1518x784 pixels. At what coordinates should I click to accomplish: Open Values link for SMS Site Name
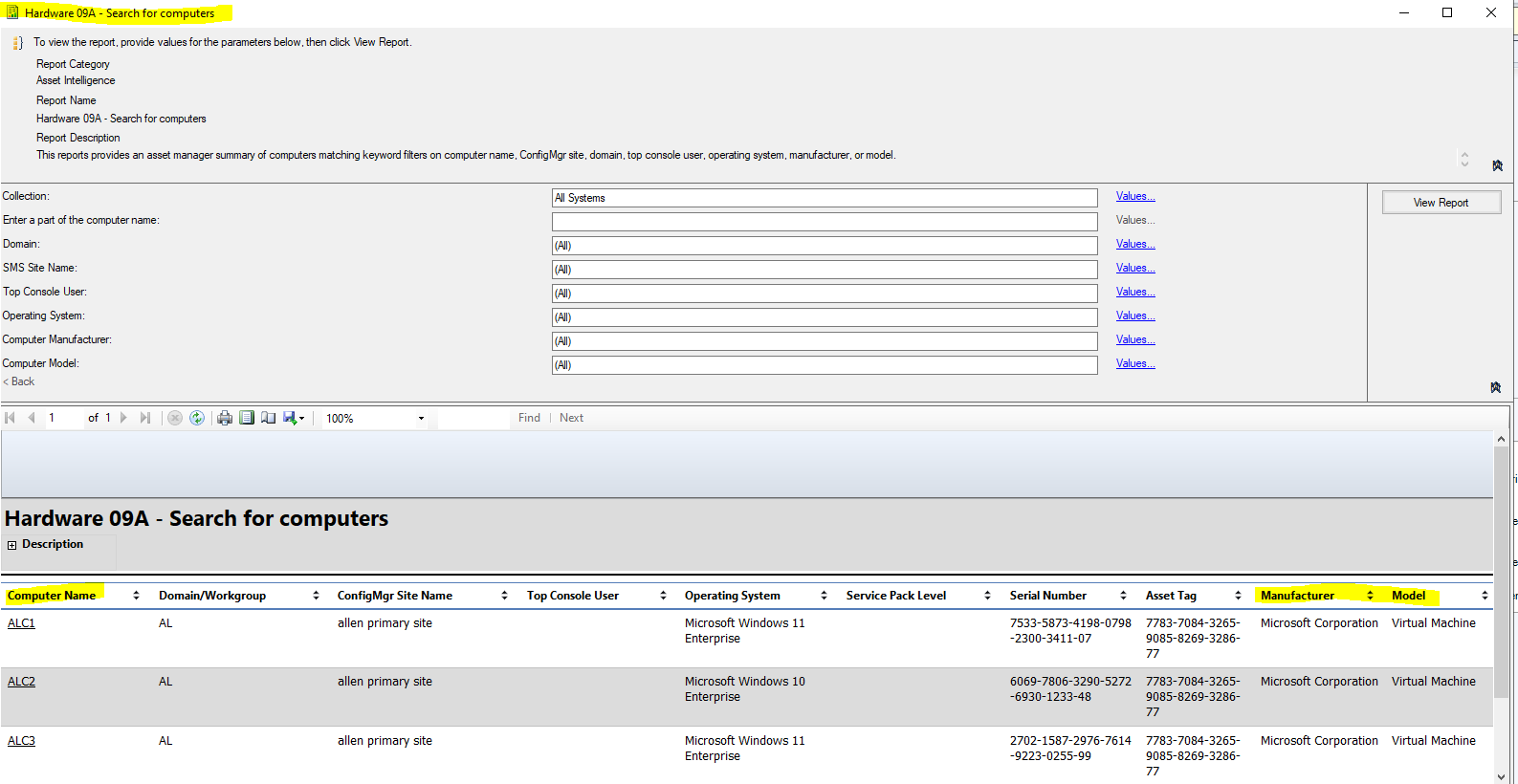coord(1135,268)
